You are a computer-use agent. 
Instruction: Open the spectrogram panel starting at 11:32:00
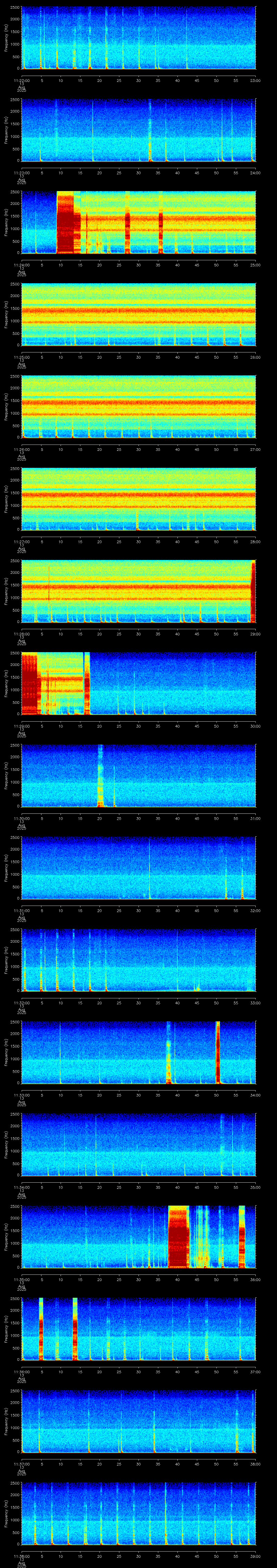(139, 960)
